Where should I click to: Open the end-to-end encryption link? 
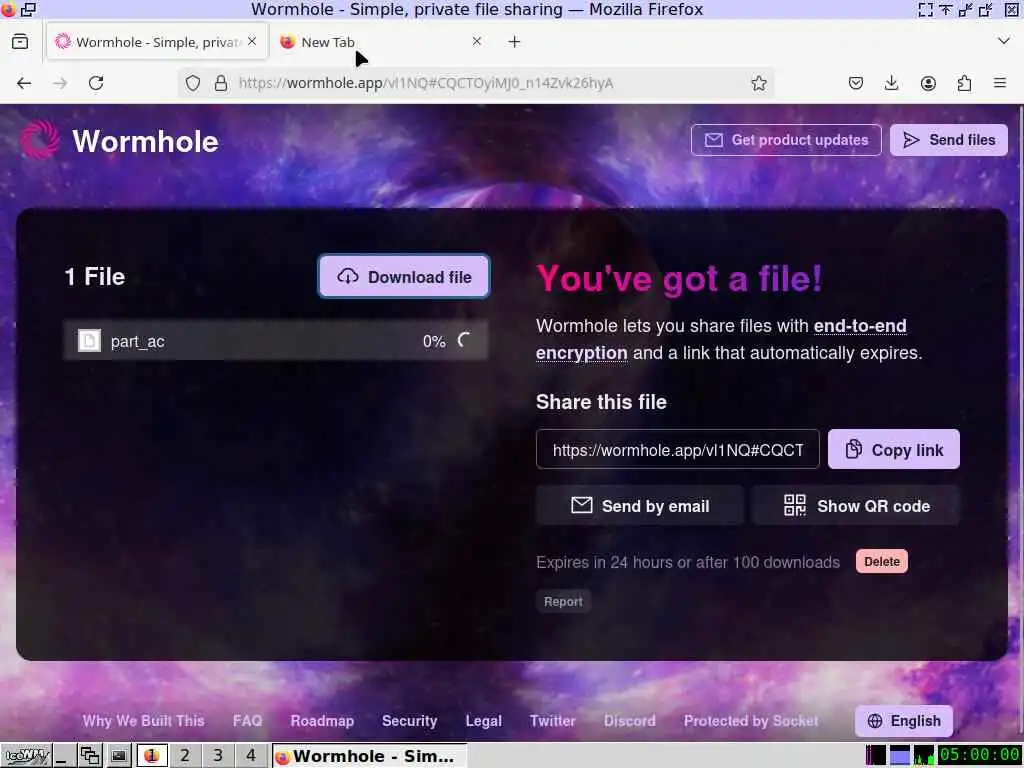pyautogui.click(x=721, y=339)
